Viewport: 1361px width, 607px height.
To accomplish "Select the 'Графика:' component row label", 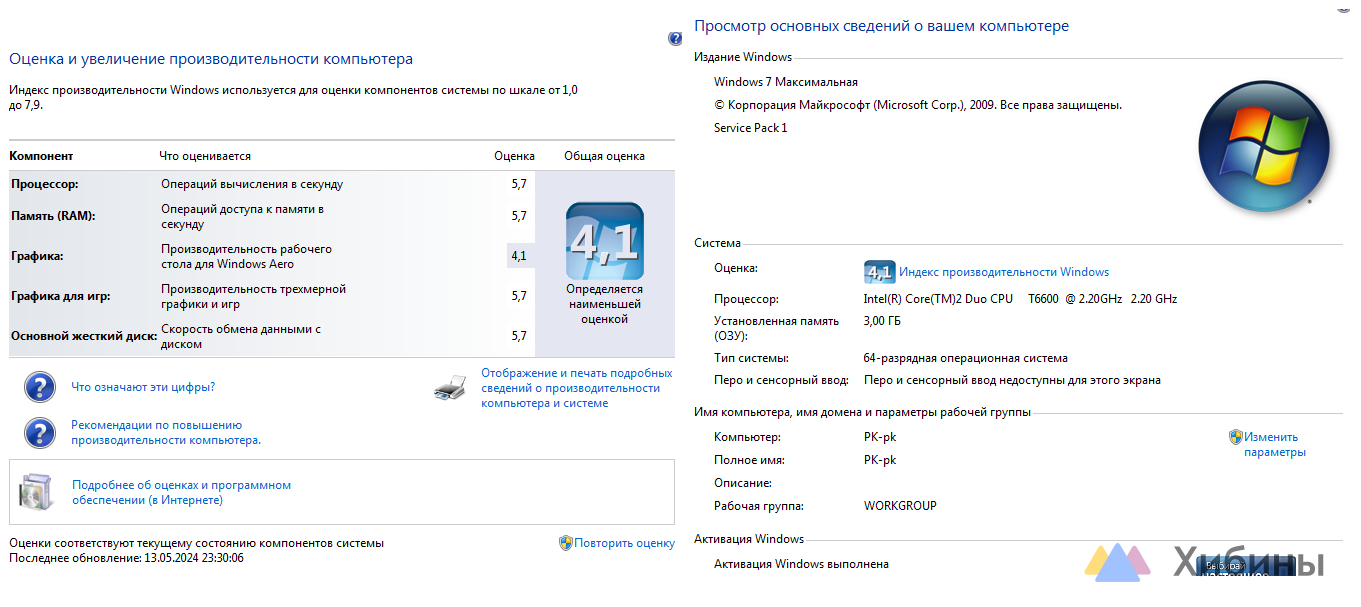I will pyautogui.click(x=37, y=256).
